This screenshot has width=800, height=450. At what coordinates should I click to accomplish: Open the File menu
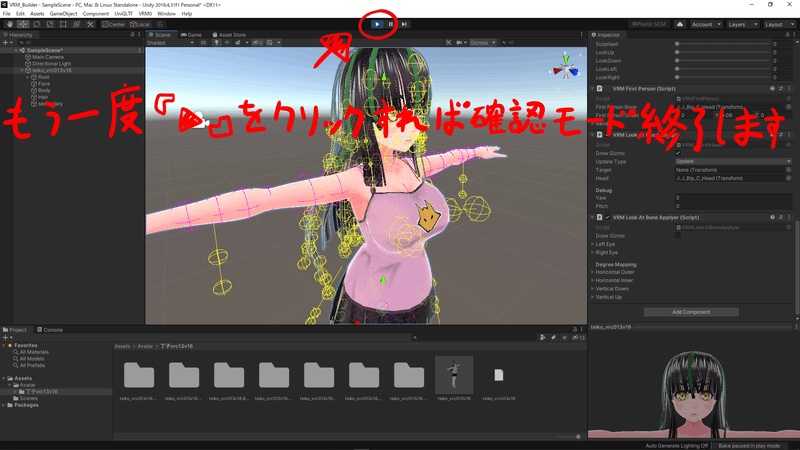[7, 14]
